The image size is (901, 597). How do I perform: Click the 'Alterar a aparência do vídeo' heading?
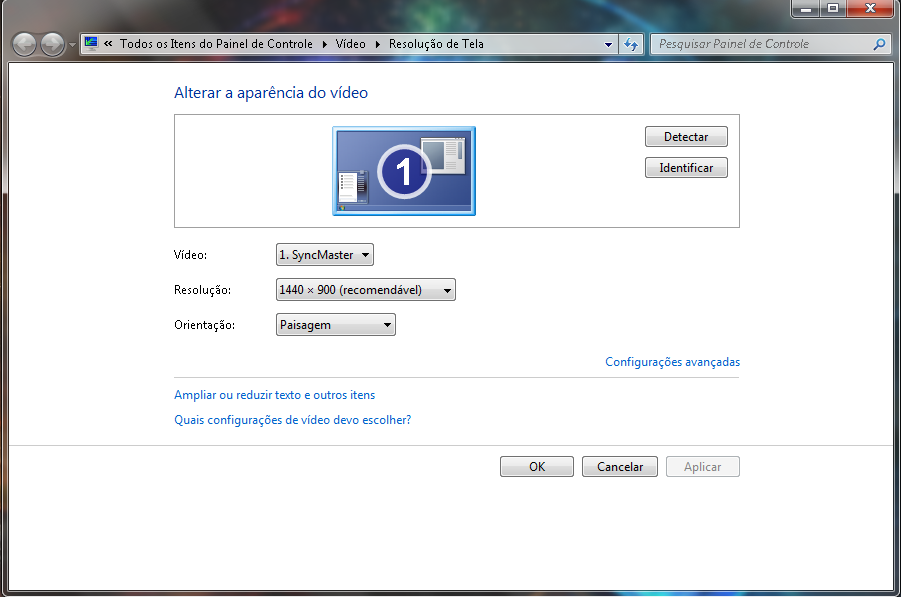tap(271, 93)
